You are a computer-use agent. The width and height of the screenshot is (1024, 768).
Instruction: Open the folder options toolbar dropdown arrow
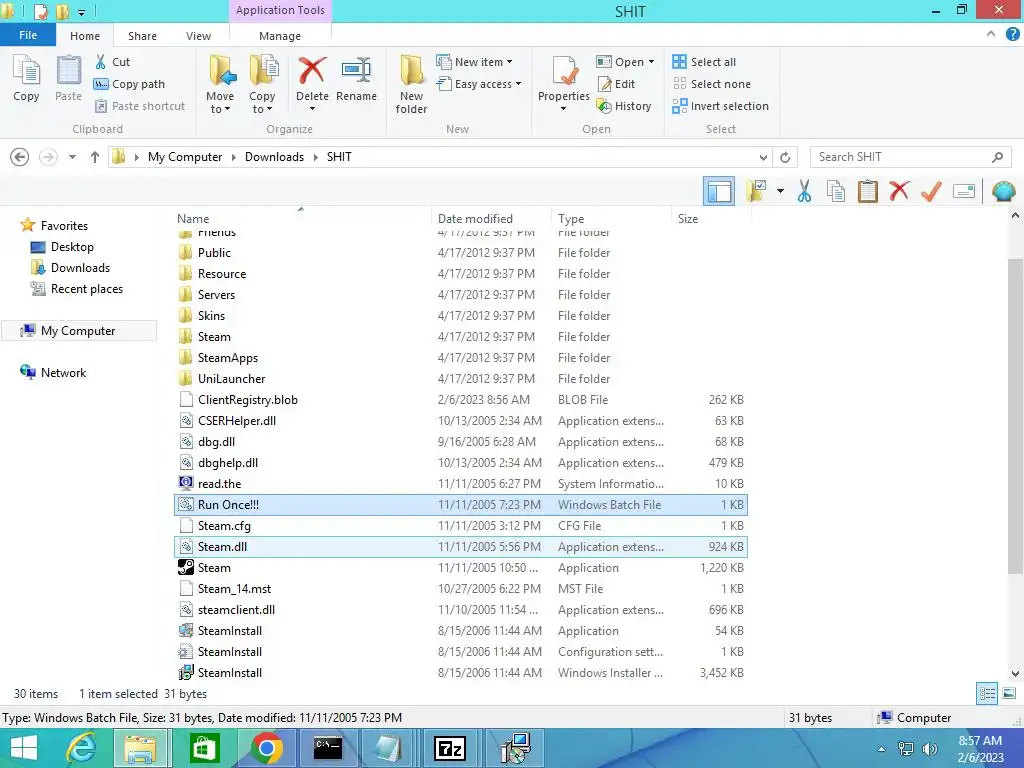coord(780,191)
